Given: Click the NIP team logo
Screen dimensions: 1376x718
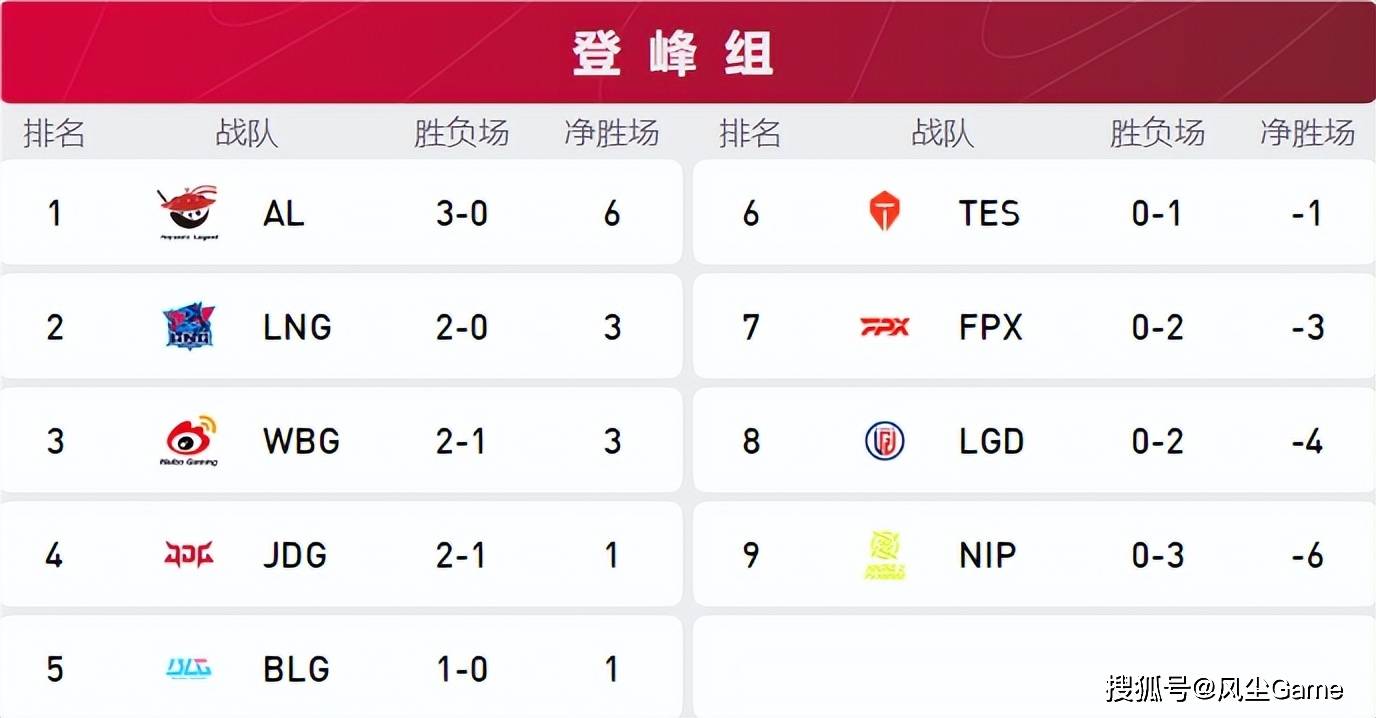Looking at the screenshot, I should click(884, 556).
